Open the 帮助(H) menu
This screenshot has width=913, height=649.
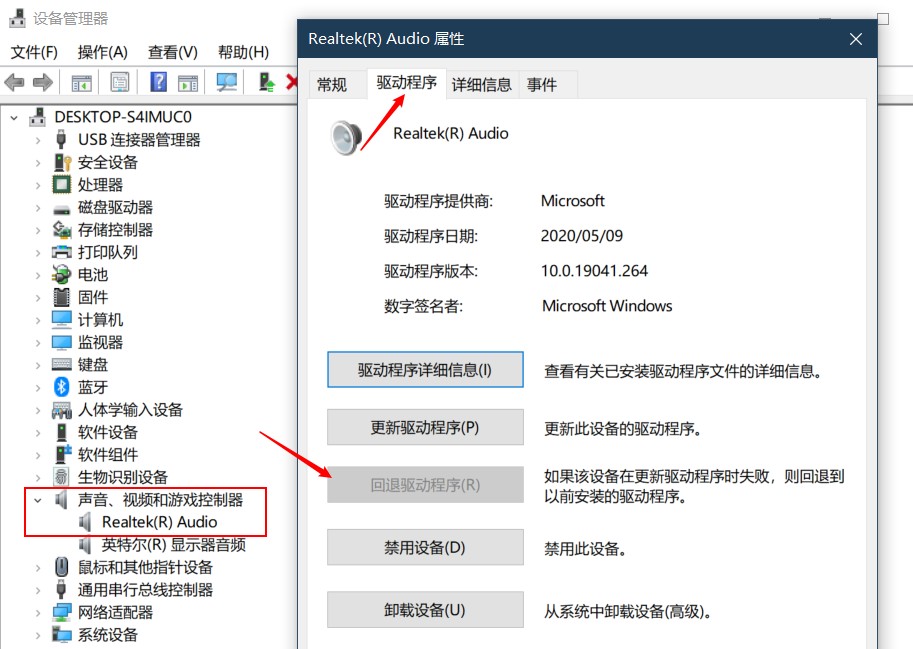pyautogui.click(x=243, y=52)
